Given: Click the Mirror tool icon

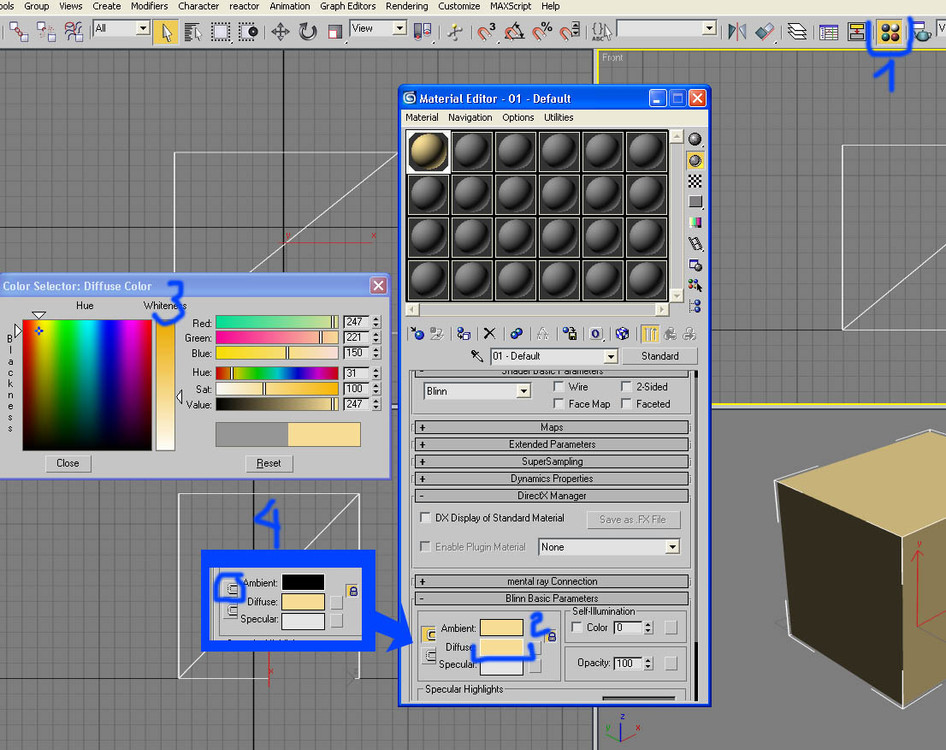Looking at the screenshot, I should 737,32.
